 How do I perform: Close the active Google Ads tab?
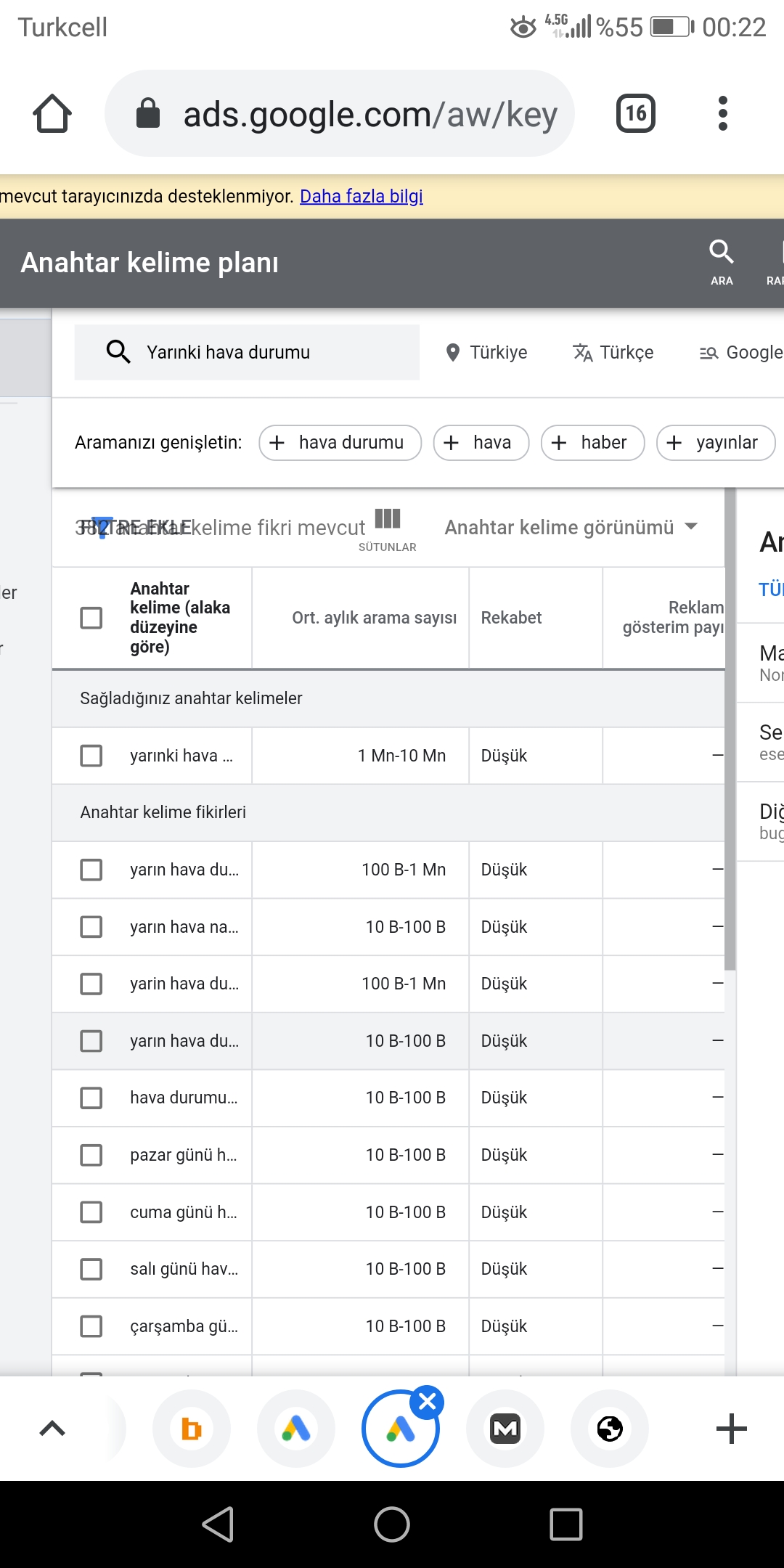pyautogui.click(x=428, y=1402)
